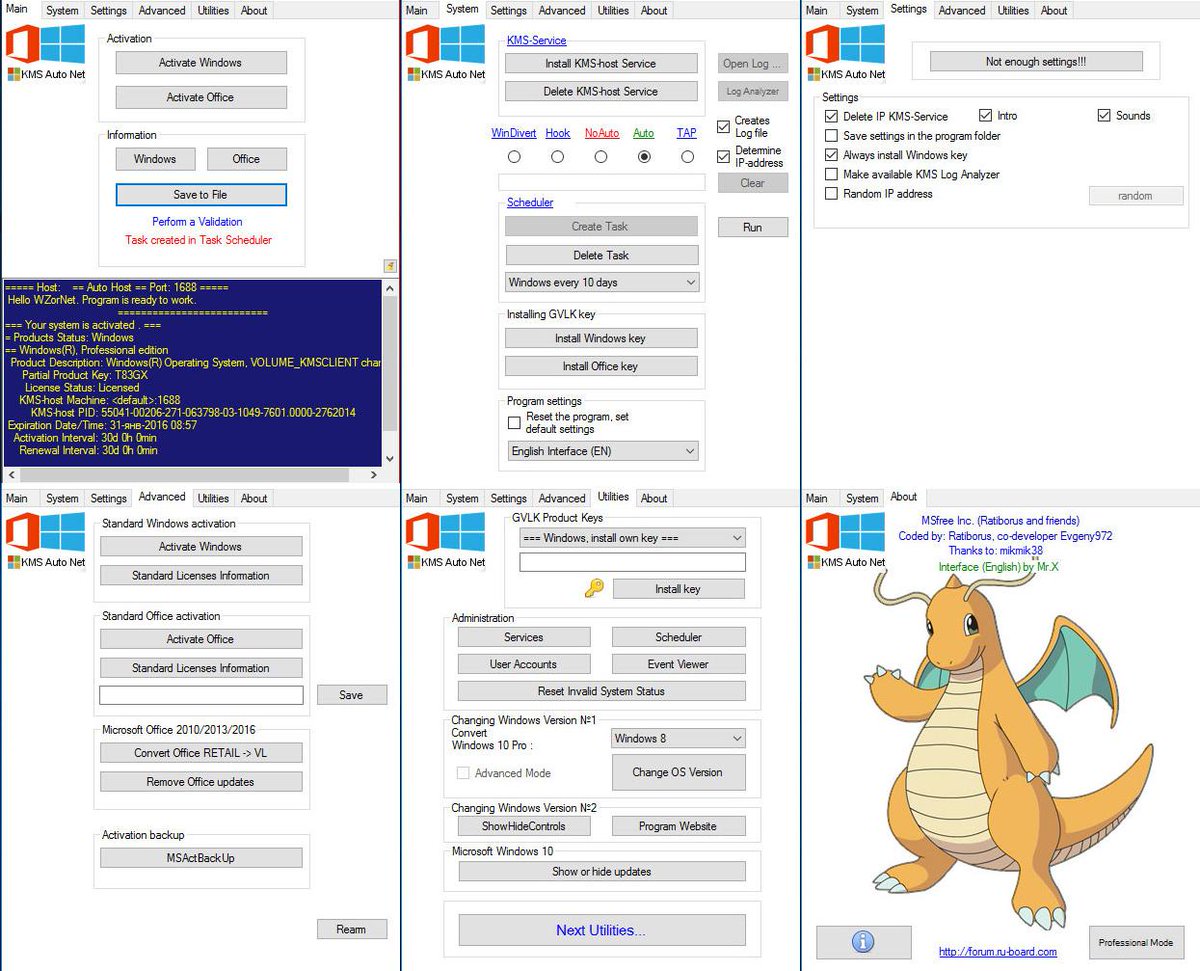
Task: Click the blue info icon button in About panel
Action: pyautogui.click(x=863, y=942)
